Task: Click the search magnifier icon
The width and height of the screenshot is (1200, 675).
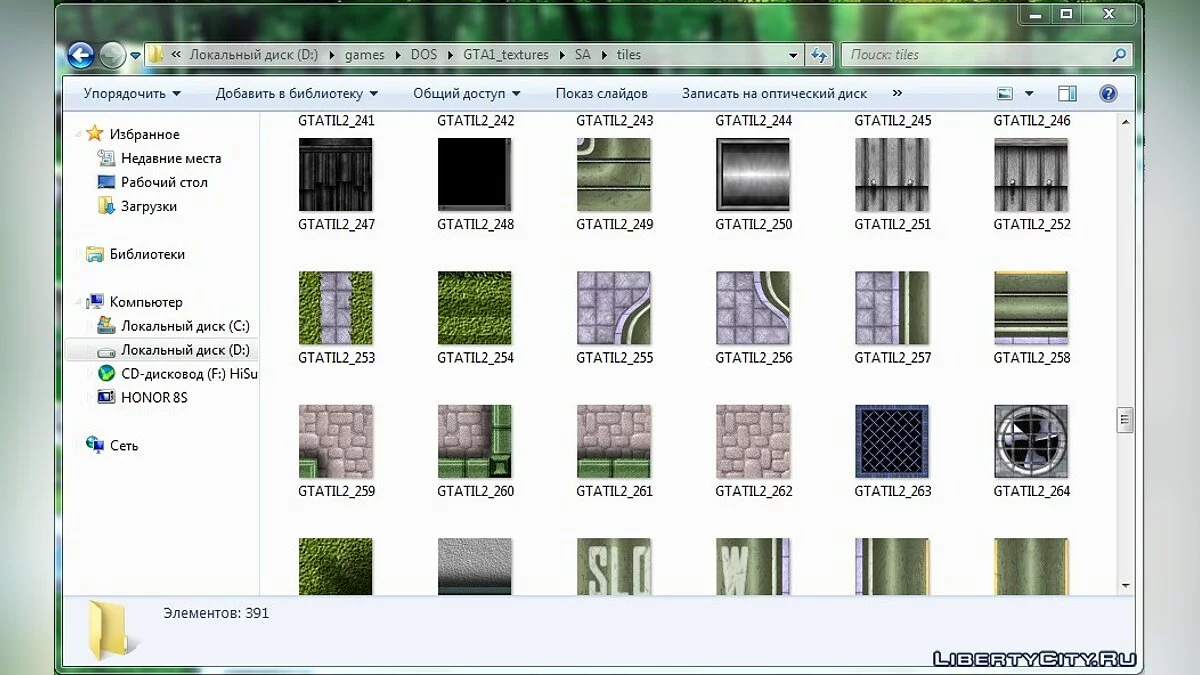Action: click(1119, 55)
